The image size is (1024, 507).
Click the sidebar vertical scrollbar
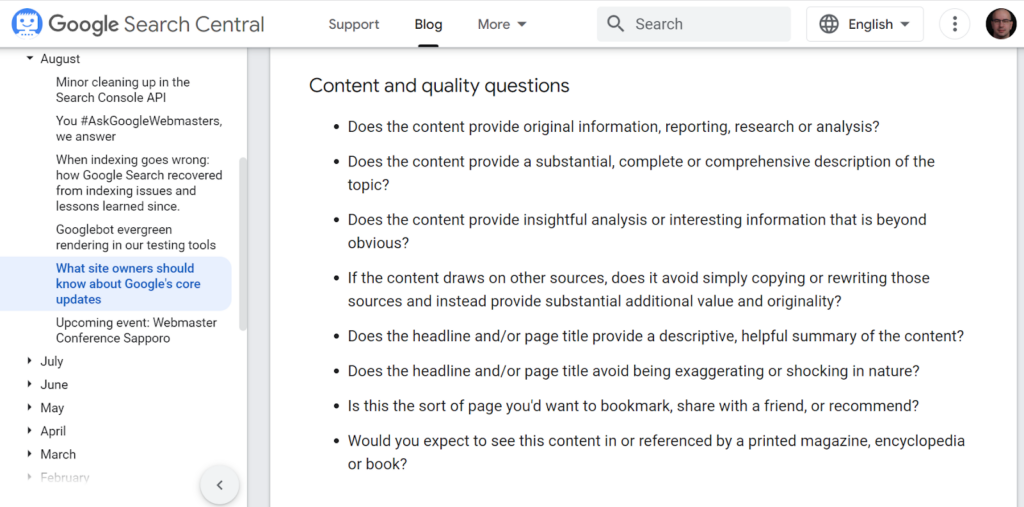(243, 243)
